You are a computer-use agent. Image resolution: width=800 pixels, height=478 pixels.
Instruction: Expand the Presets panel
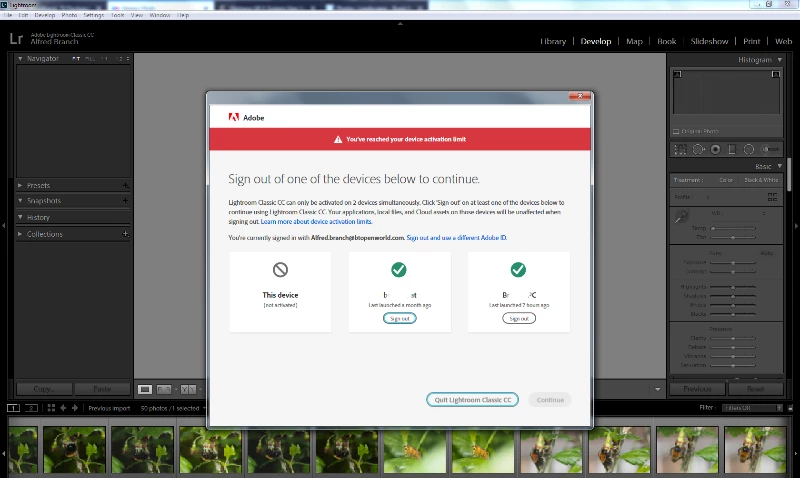(20, 185)
